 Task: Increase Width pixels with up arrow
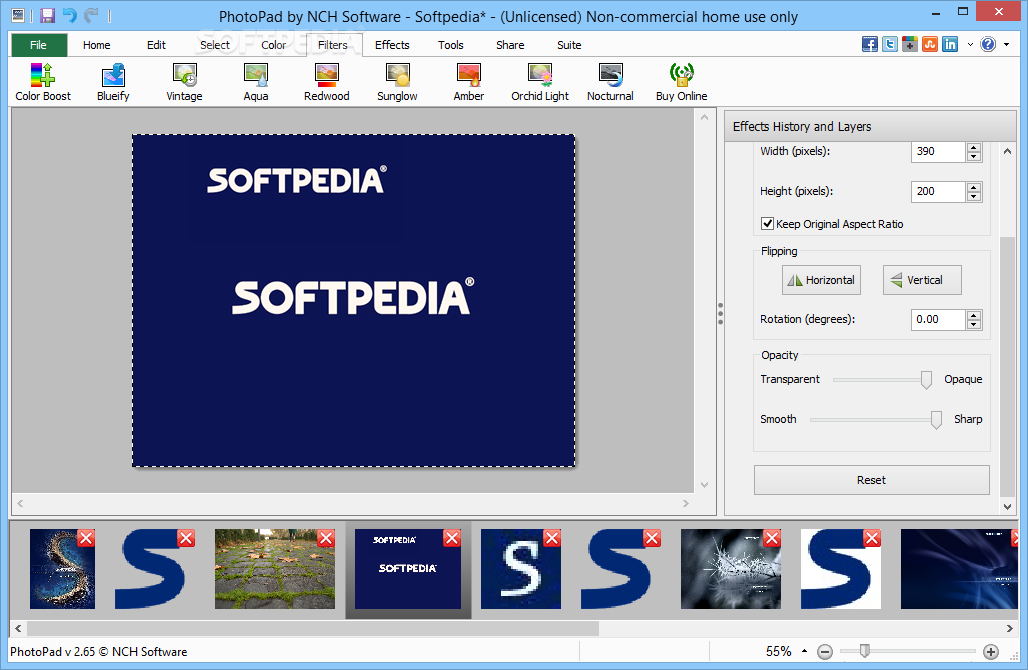coord(974,147)
